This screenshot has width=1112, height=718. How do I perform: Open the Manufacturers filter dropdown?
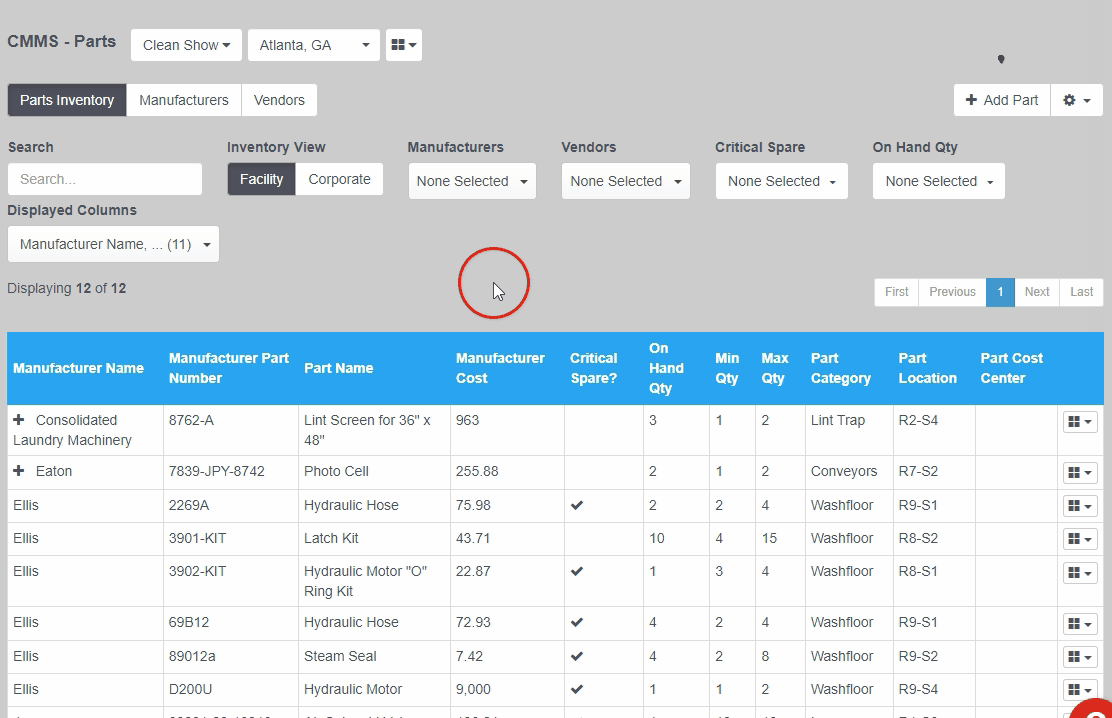click(x=472, y=181)
